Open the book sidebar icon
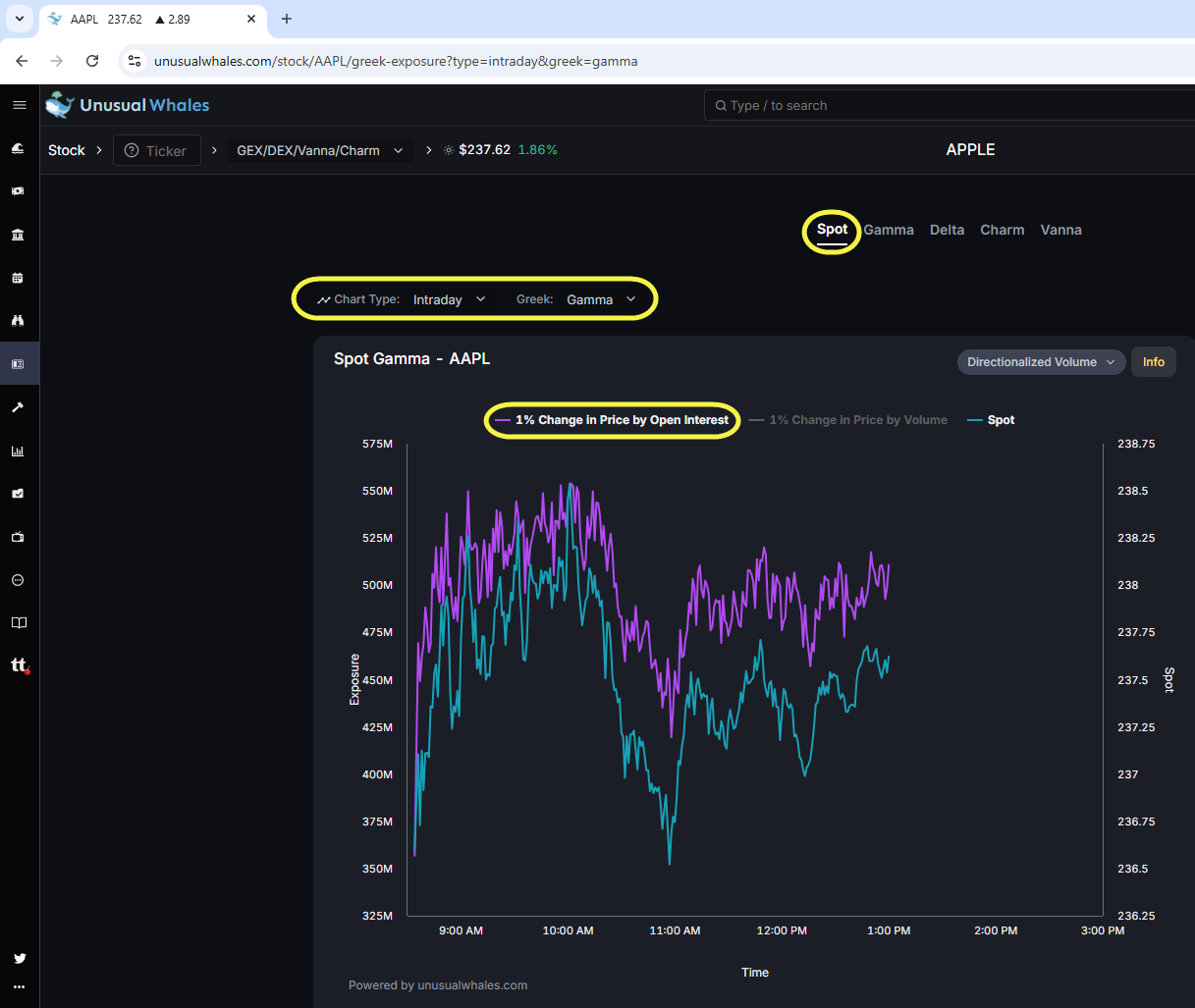This screenshot has height=1008, width=1195. [19, 623]
